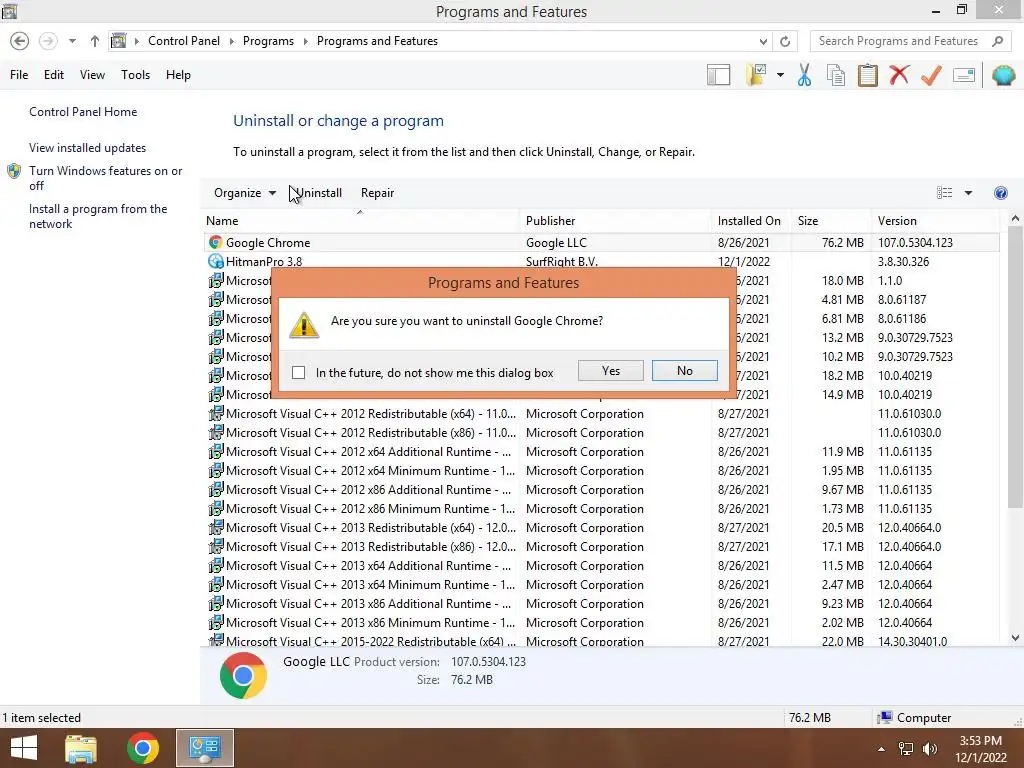Select the HitmanPro 3.8 row

[x=601, y=261]
